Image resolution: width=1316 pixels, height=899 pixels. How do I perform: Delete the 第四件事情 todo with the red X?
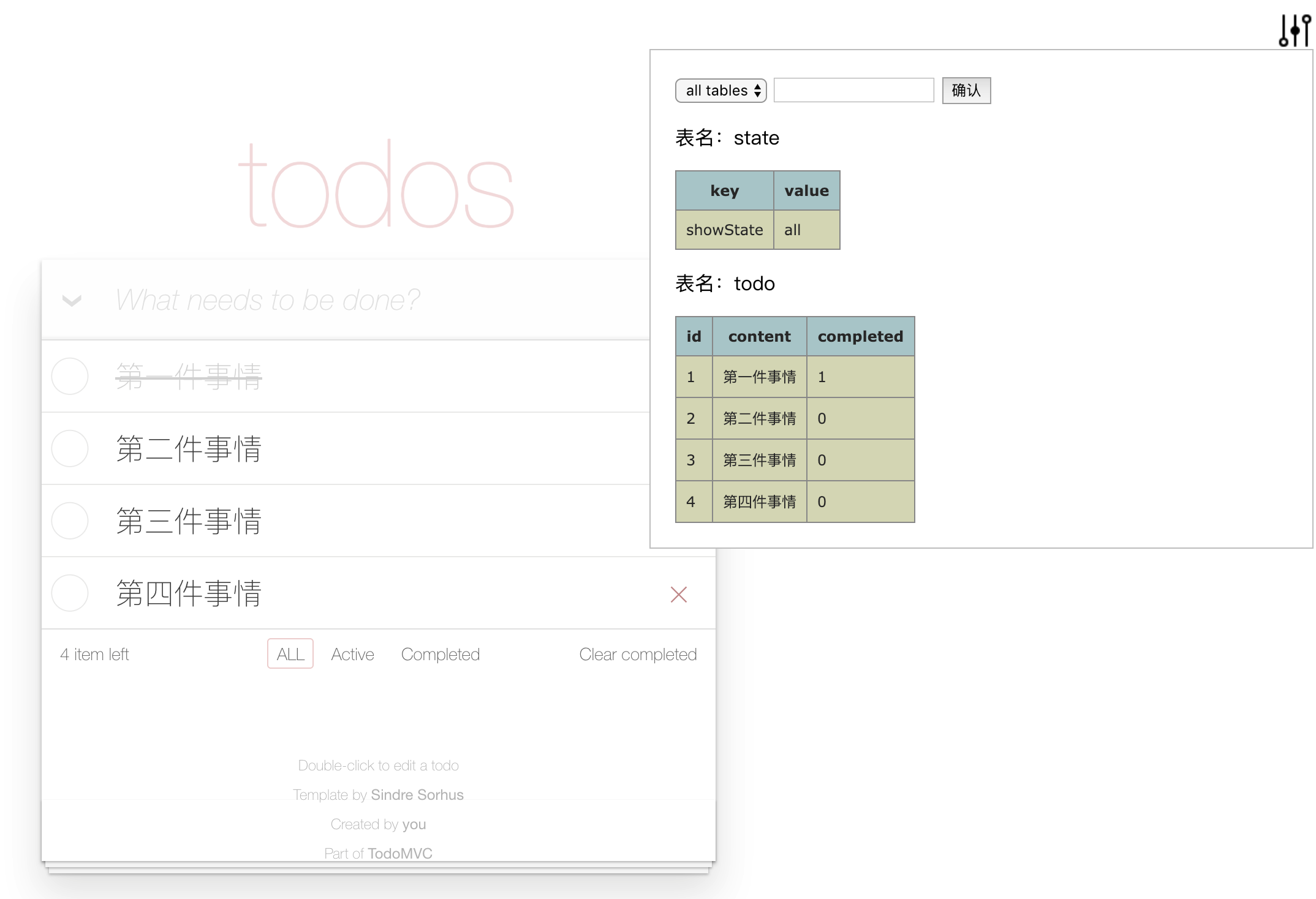678,594
